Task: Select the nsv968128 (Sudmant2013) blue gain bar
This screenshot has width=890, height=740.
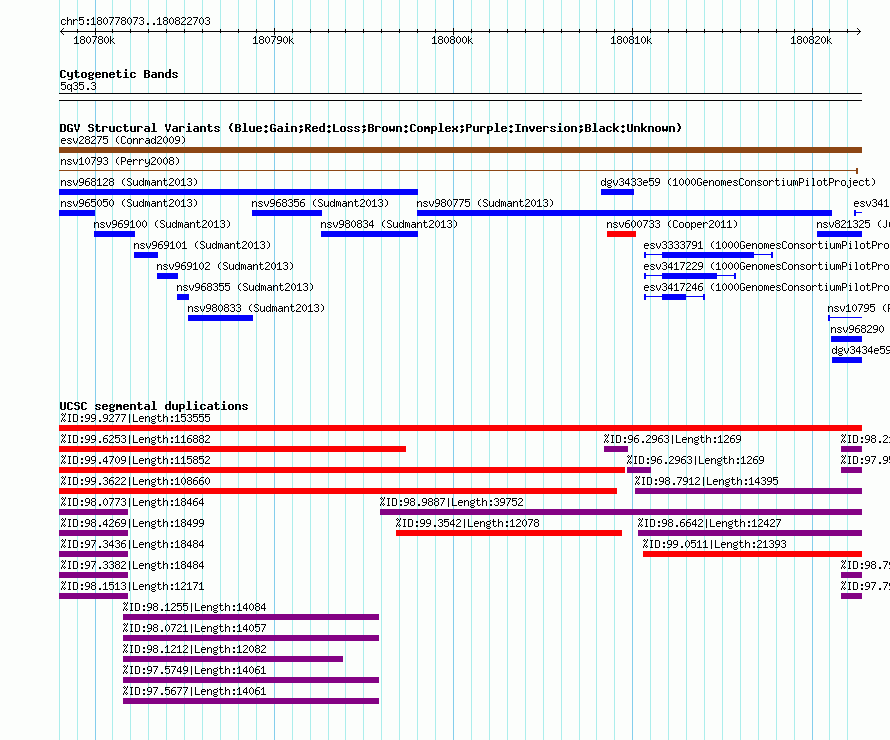Action: click(238, 192)
